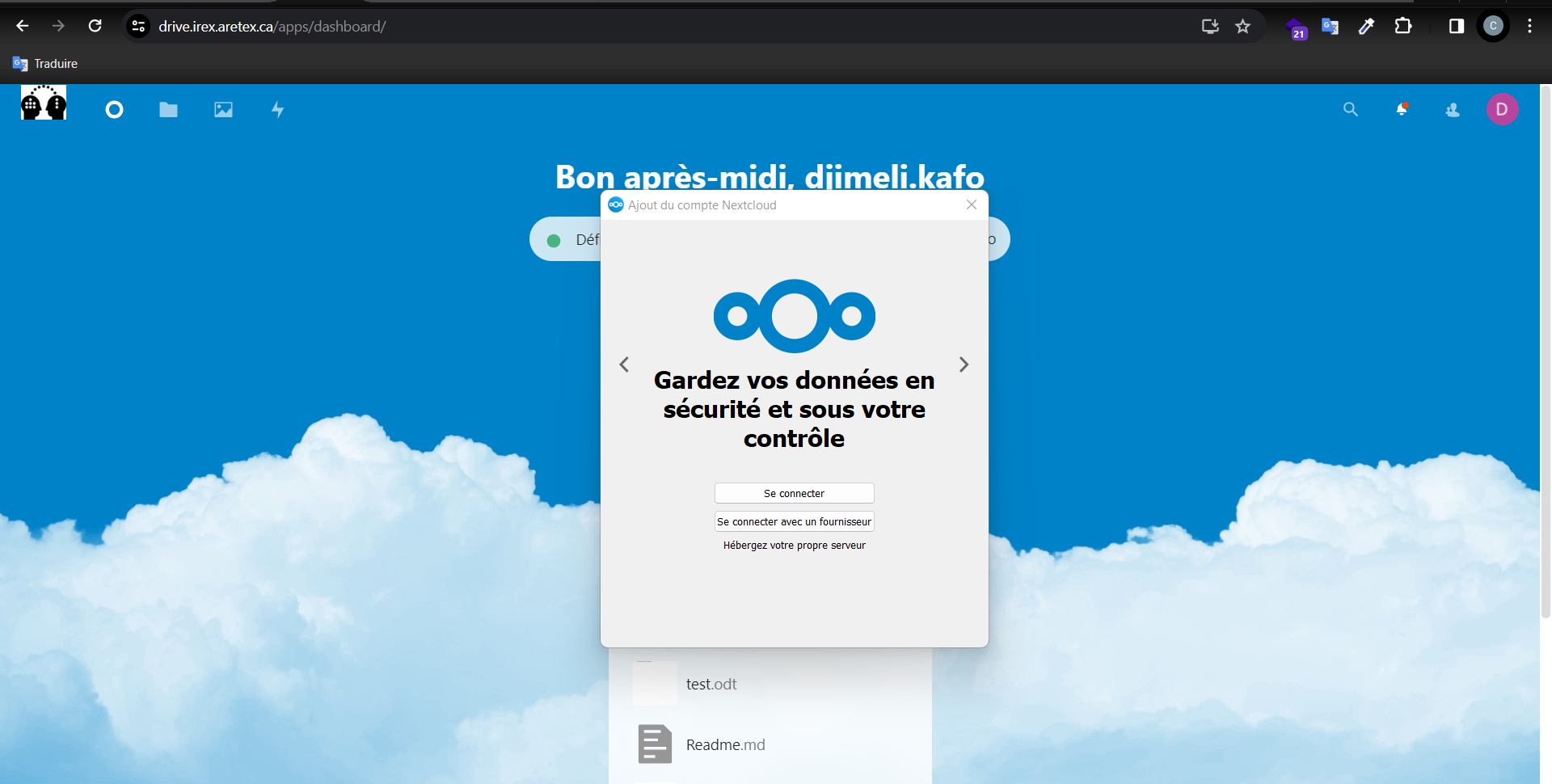Viewport: 1552px width, 784px height.
Task: Open the Extensions puzzle icon
Action: point(1403,26)
